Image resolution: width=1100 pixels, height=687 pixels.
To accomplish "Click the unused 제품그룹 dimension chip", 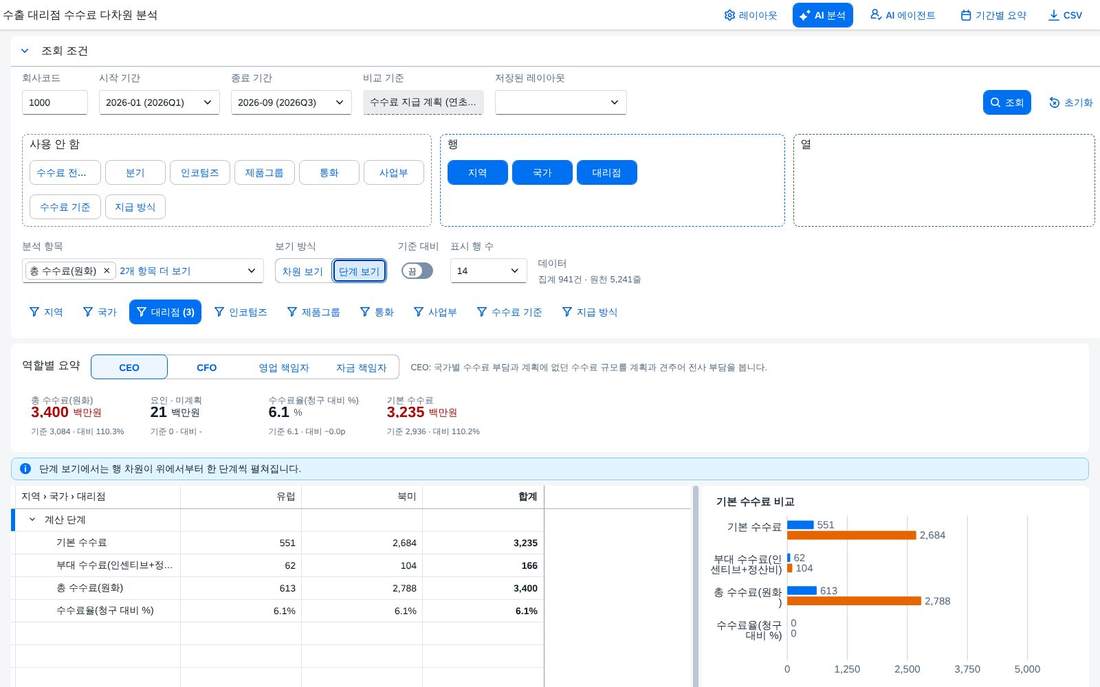I will tap(264, 173).
